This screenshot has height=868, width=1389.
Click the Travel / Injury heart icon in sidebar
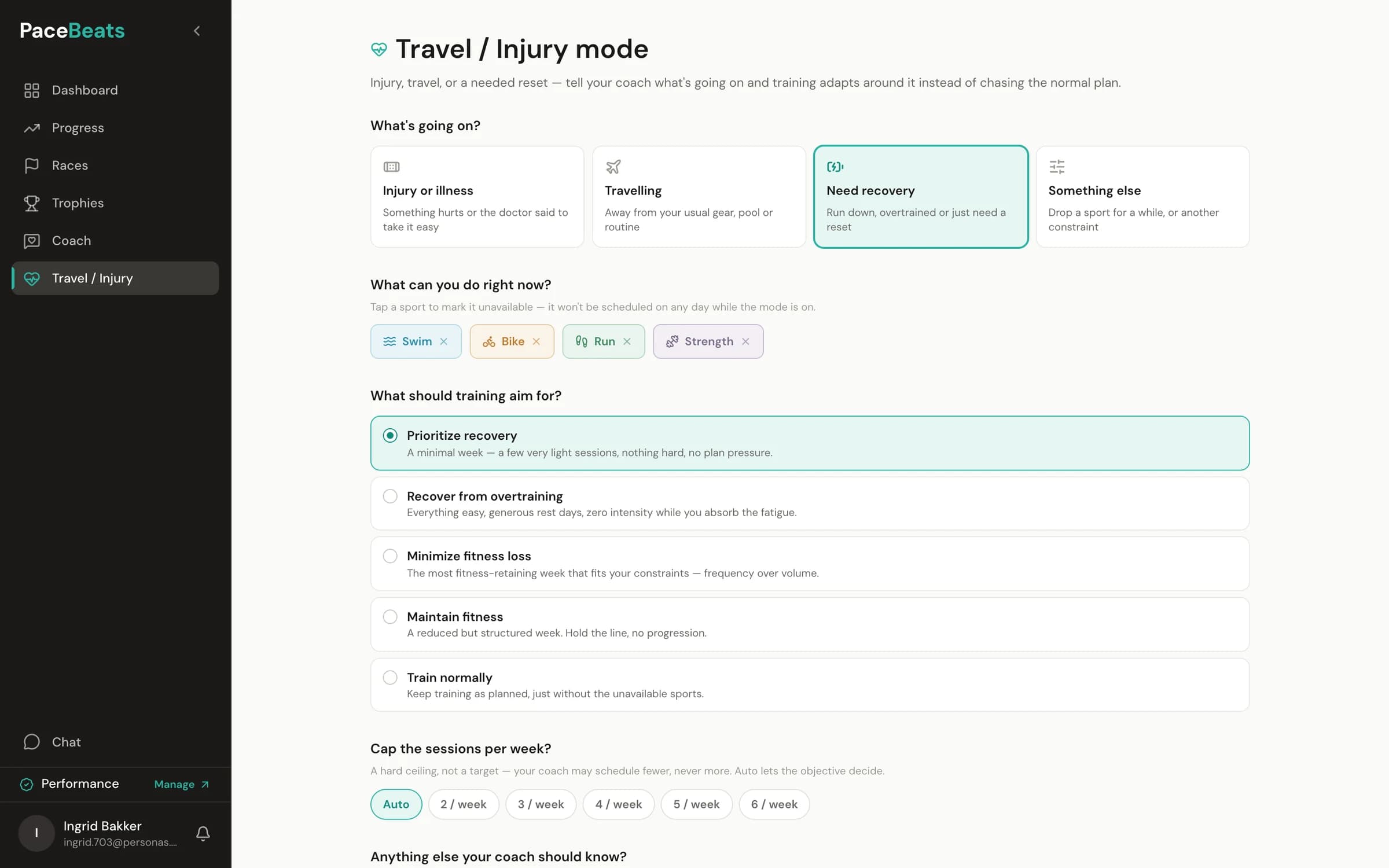[x=32, y=278]
